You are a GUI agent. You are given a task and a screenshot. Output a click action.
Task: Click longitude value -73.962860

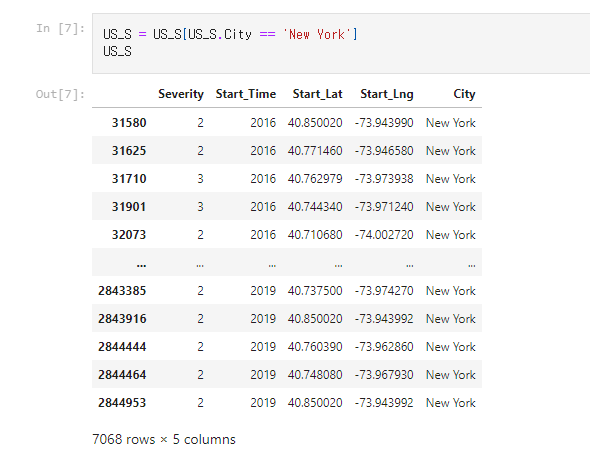click(384, 347)
